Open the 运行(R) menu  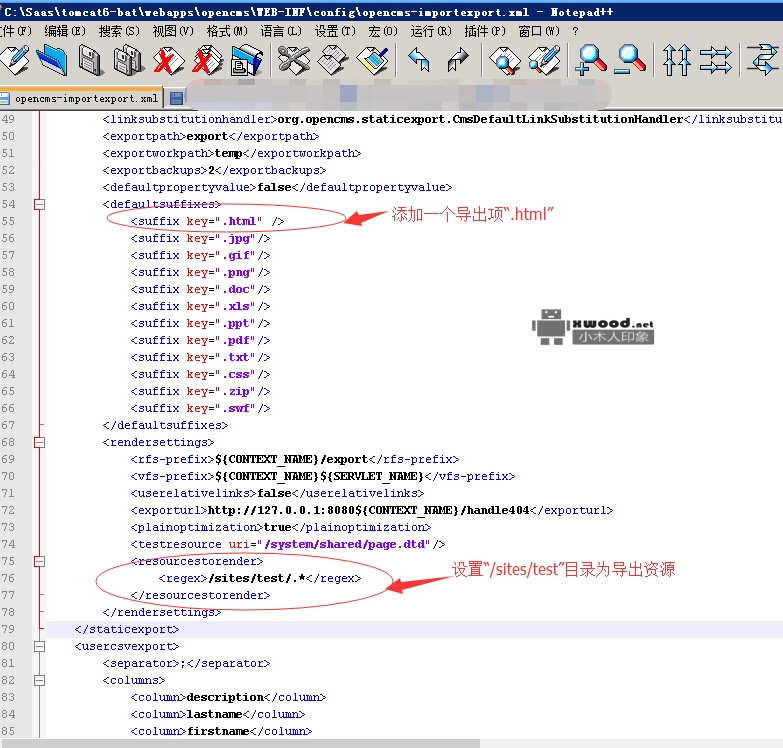tap(430, 31)
